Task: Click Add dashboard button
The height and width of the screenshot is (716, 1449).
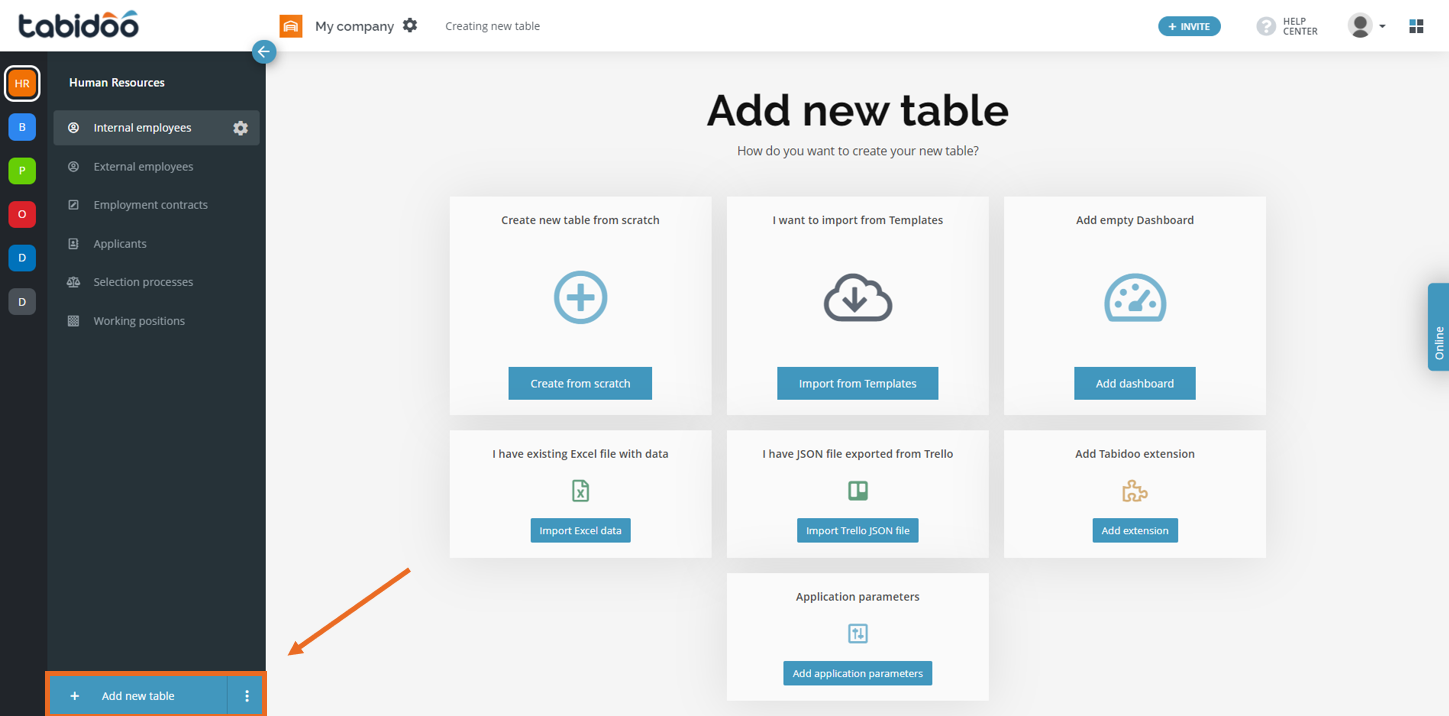Action: point(1135,383)
